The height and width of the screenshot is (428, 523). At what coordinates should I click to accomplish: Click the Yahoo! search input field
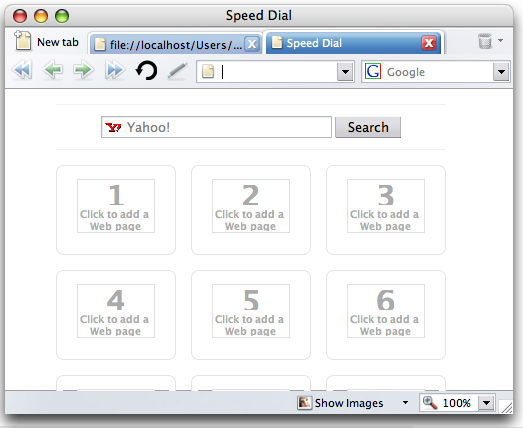[x=216, y=127]
